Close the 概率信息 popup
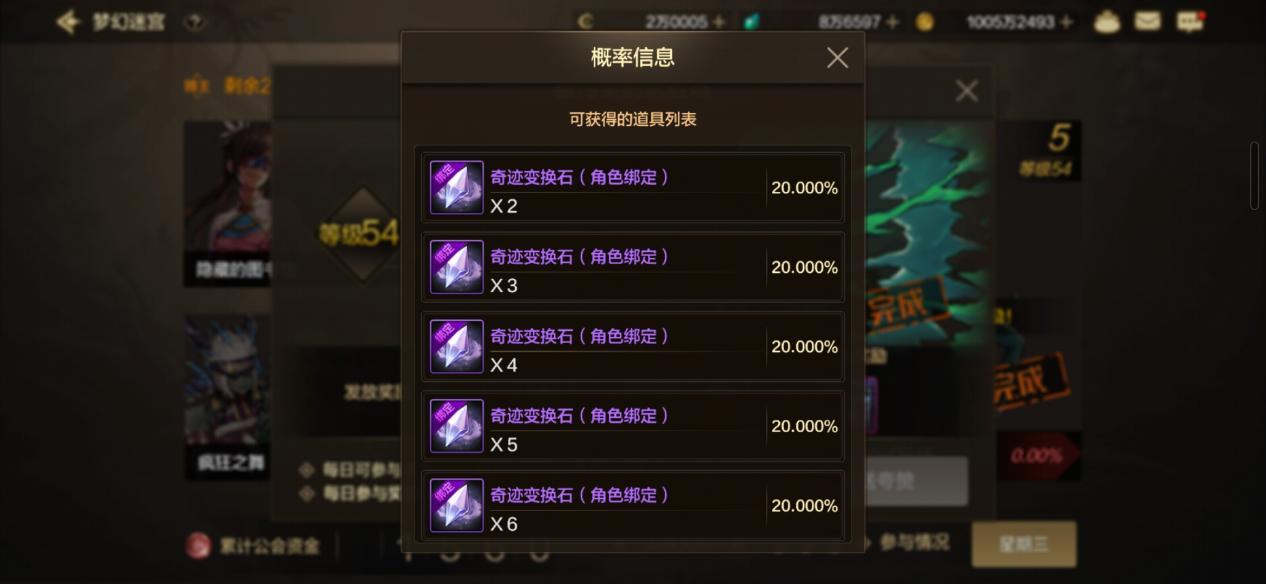This screenshot has width=1266, height=584. (837, 58)
